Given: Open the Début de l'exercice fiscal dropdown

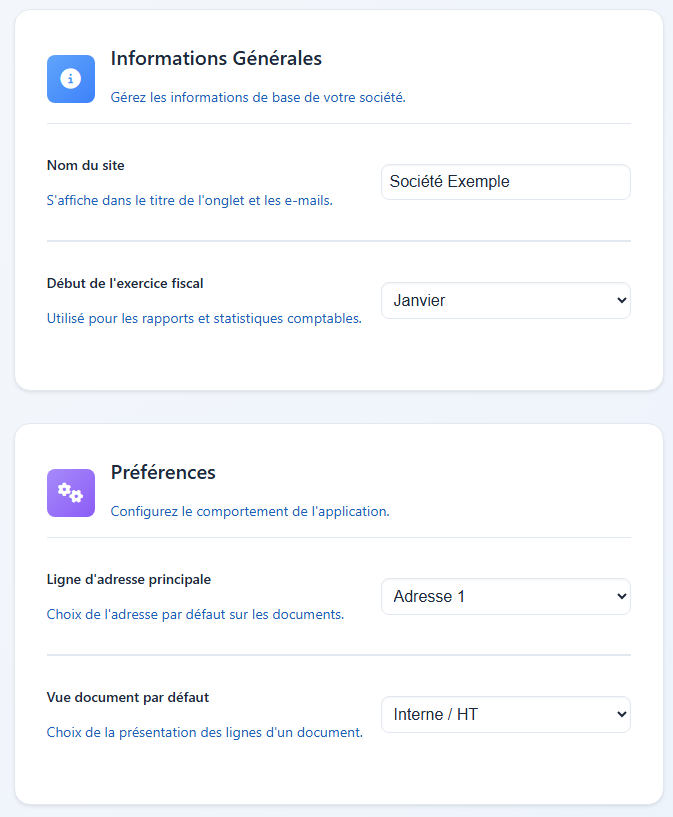Looking at the screenshot, I should click(505, 300).
